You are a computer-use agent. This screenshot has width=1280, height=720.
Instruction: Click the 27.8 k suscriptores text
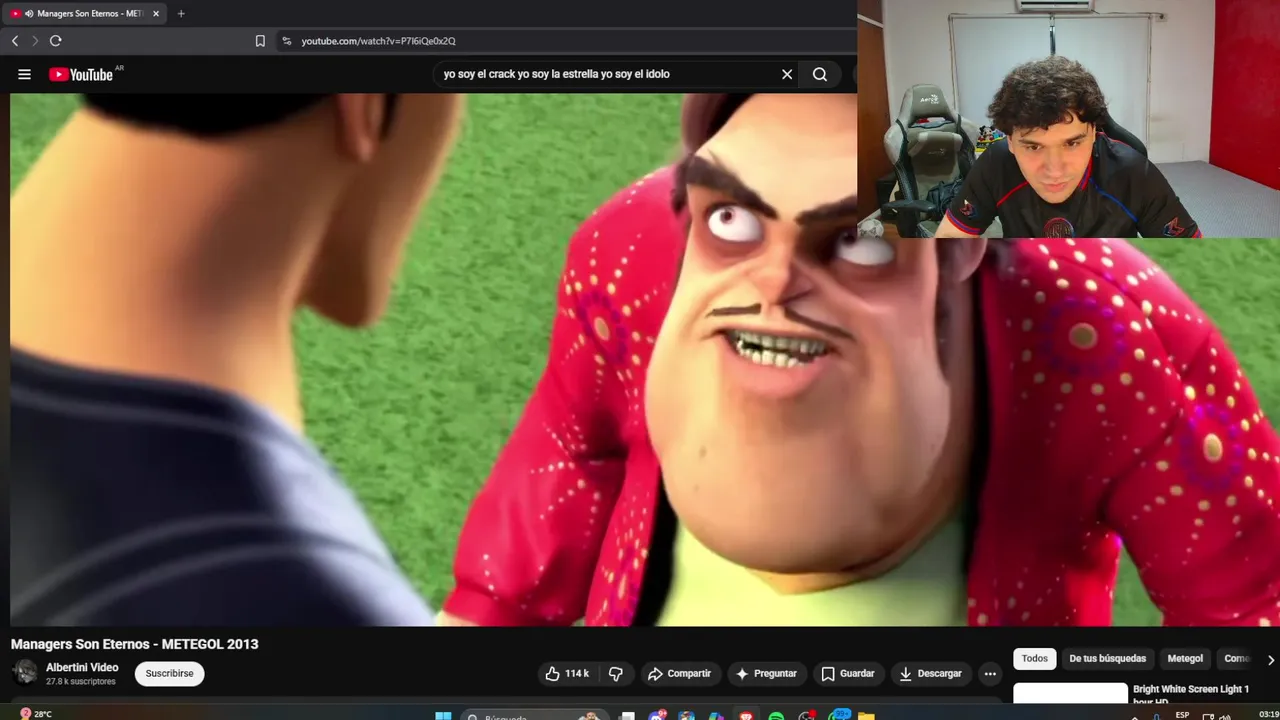(x=81, y=682)
